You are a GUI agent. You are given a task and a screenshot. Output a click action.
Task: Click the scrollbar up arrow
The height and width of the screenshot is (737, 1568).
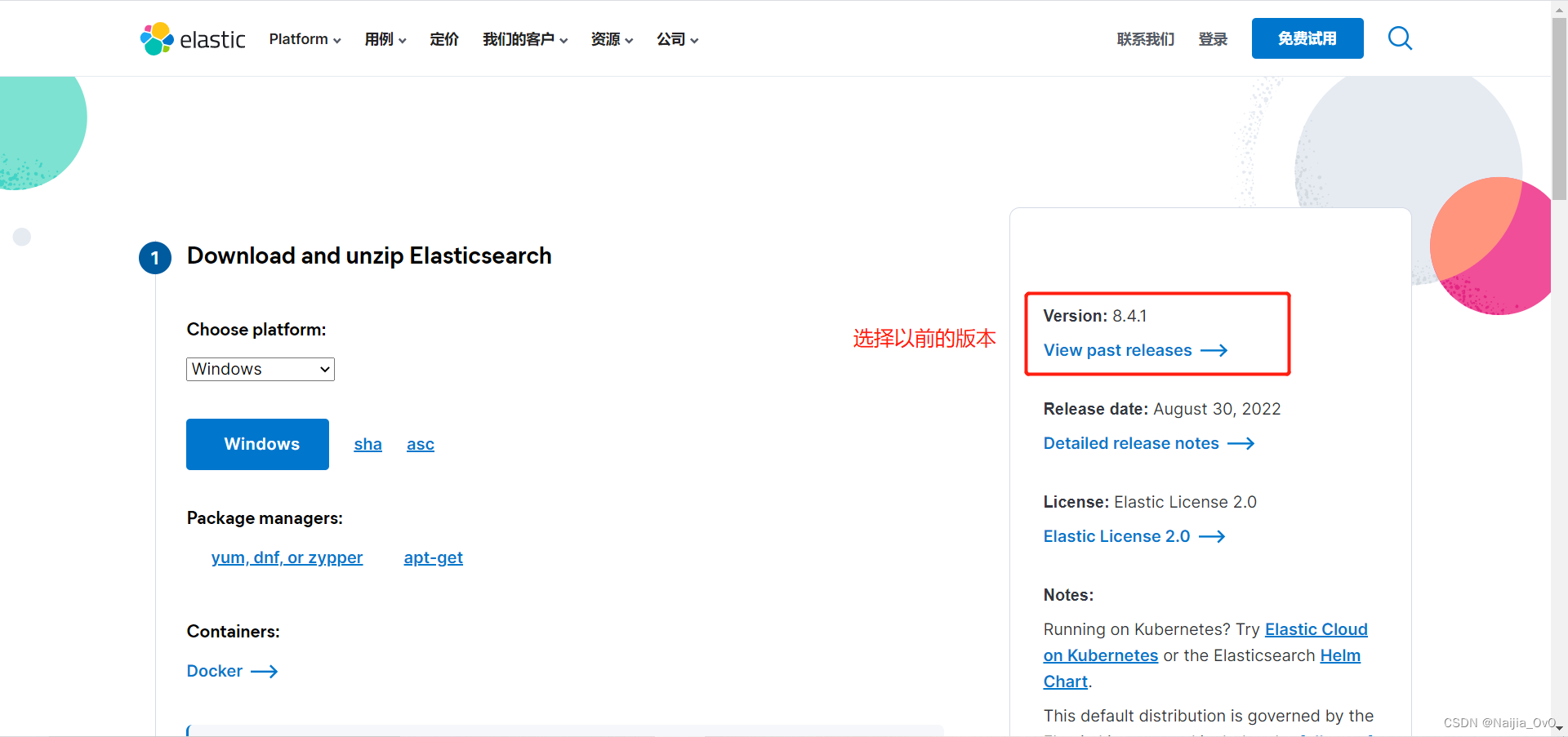pos(1559,8)
